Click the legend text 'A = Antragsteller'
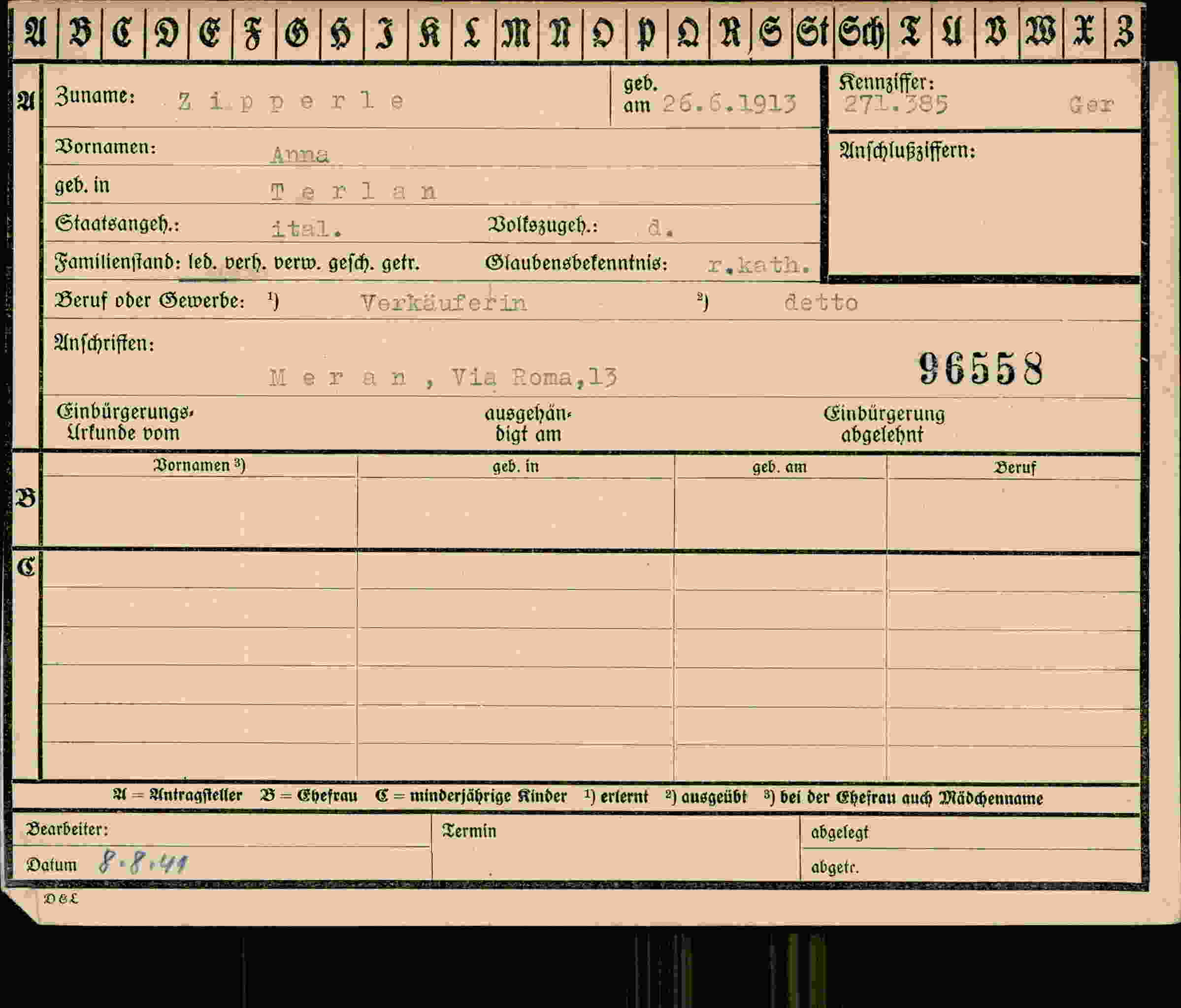 177,795
